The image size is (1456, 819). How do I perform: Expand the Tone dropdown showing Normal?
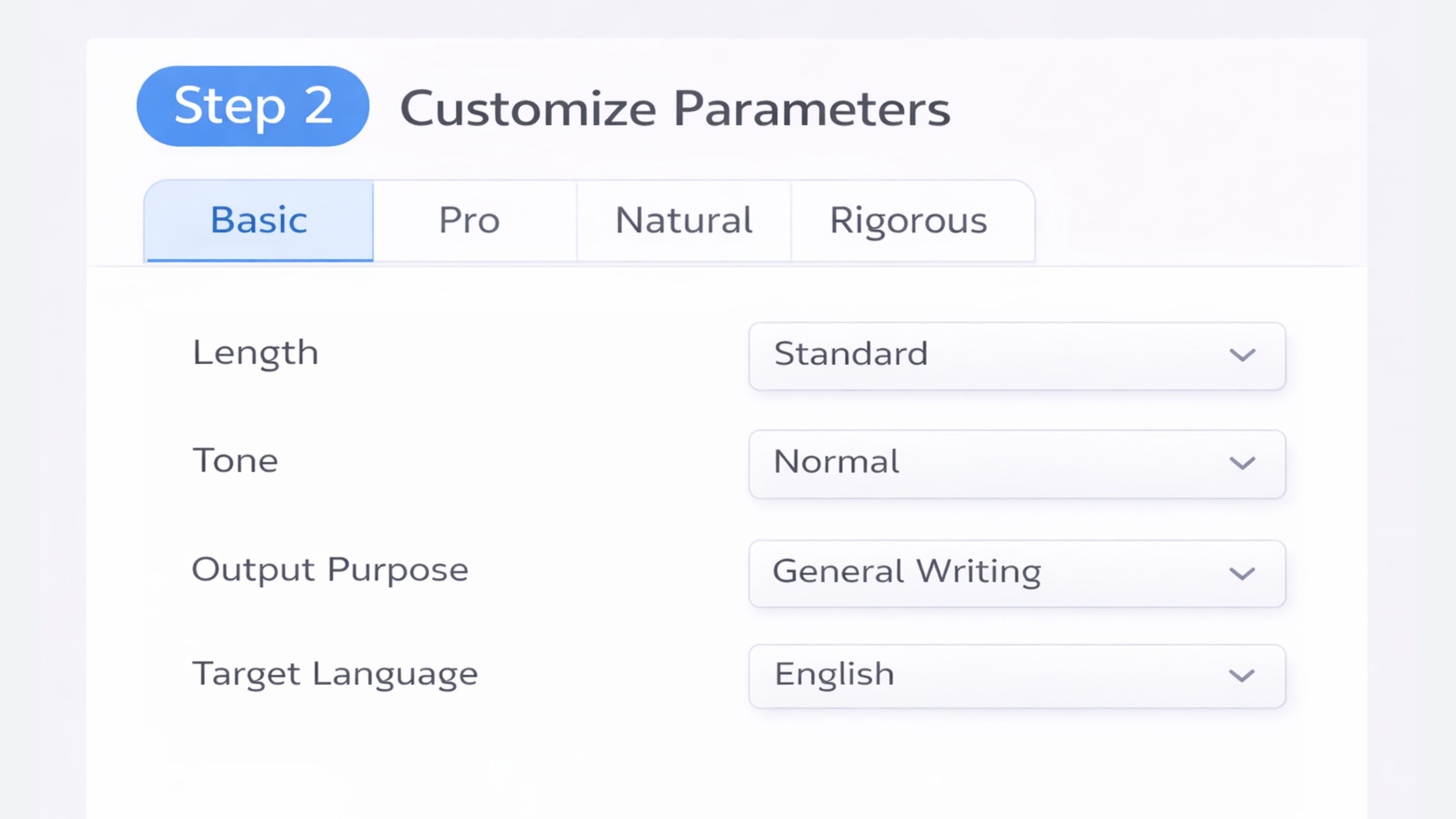pos(1016,464)
